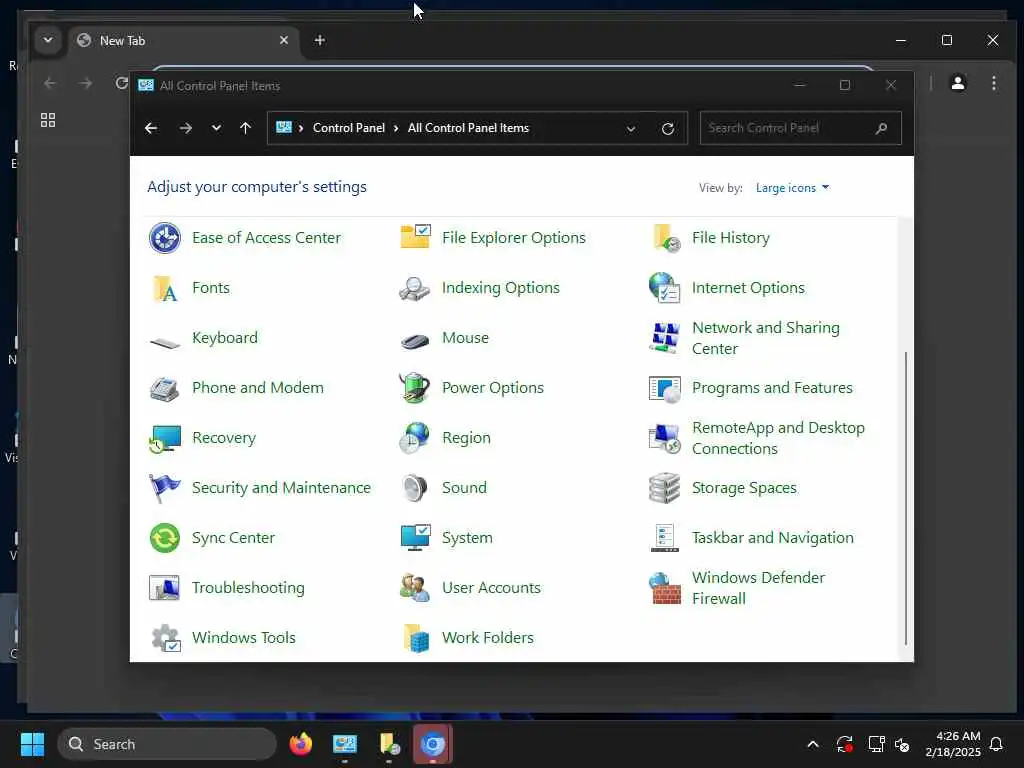The image size is (1024, 768).
Task: Open a new browser tab
Action: point(319,40)
